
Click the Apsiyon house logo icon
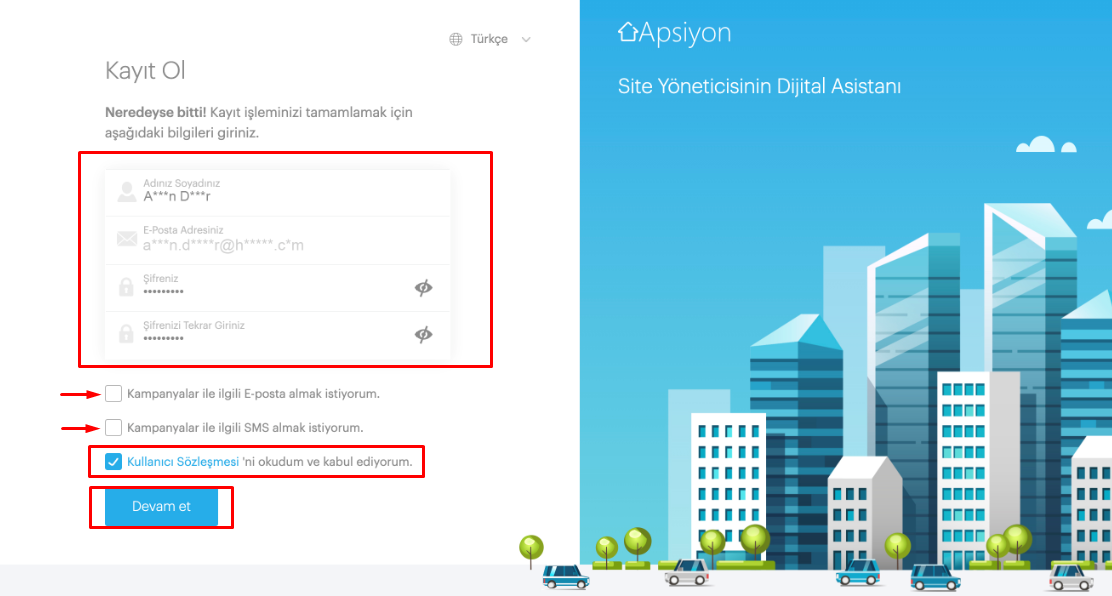tap(628, 32)
